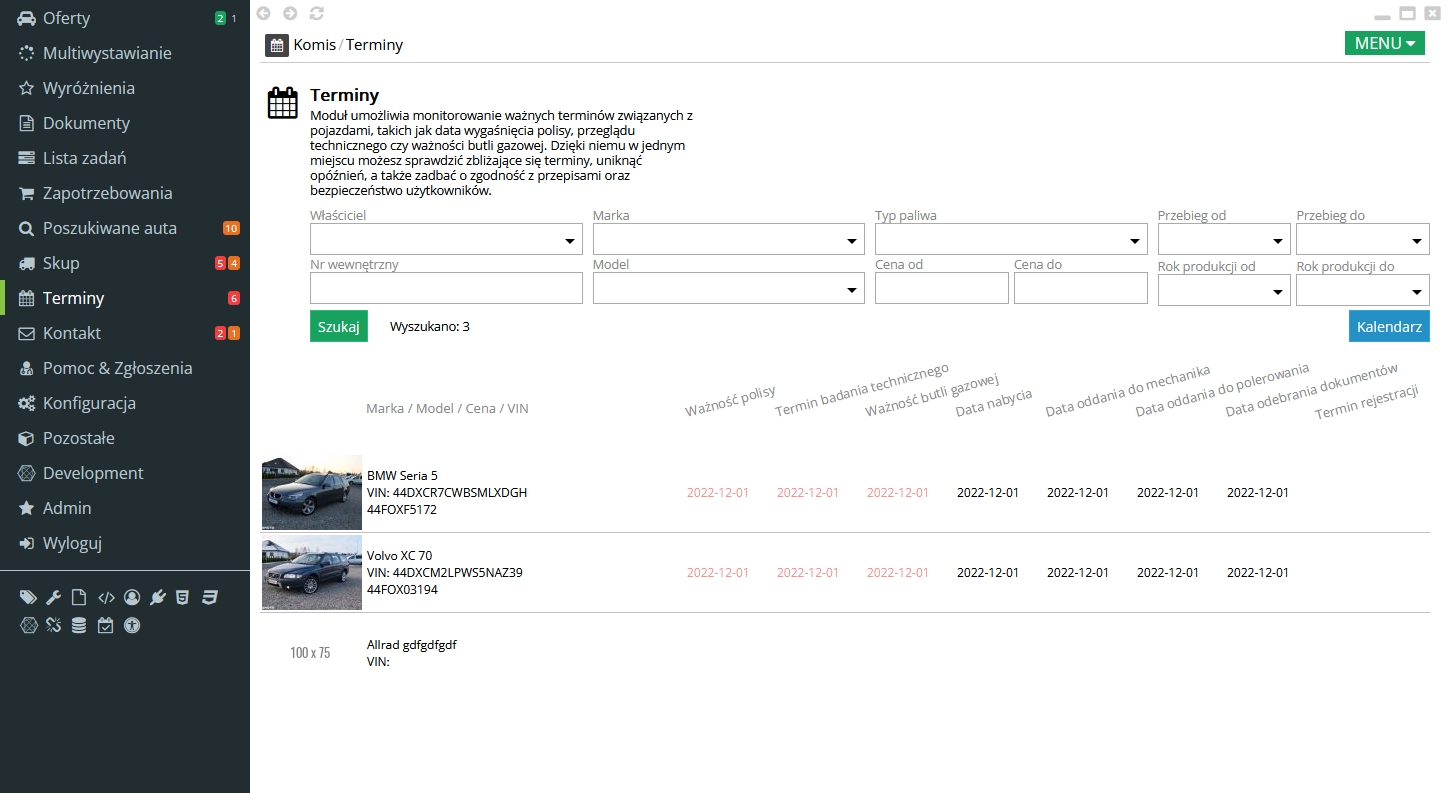The height and width of the screenshot is (793, 1448).
Task: Open the Kalendarz button
Action: 1388,326
